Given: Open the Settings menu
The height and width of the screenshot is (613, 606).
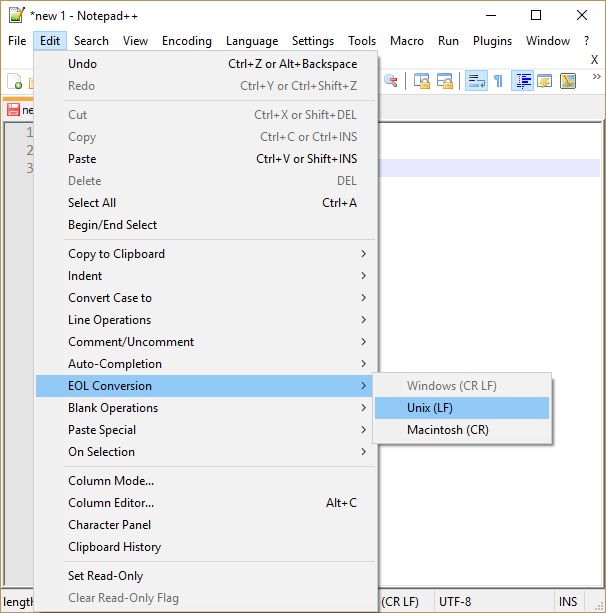Looking at the screenshot, I should click(313, 41).
